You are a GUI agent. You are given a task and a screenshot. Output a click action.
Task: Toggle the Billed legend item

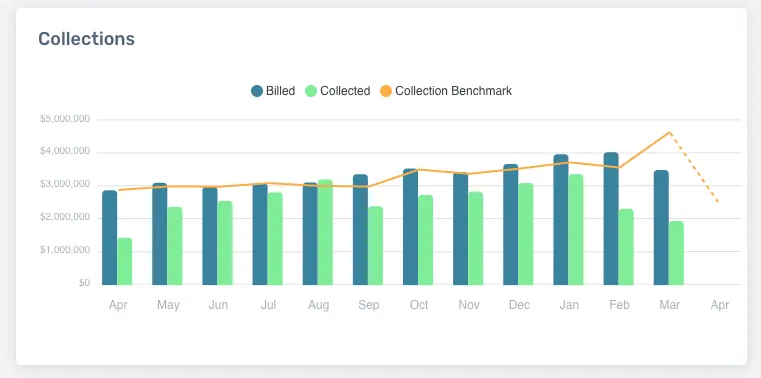(273, 91)
